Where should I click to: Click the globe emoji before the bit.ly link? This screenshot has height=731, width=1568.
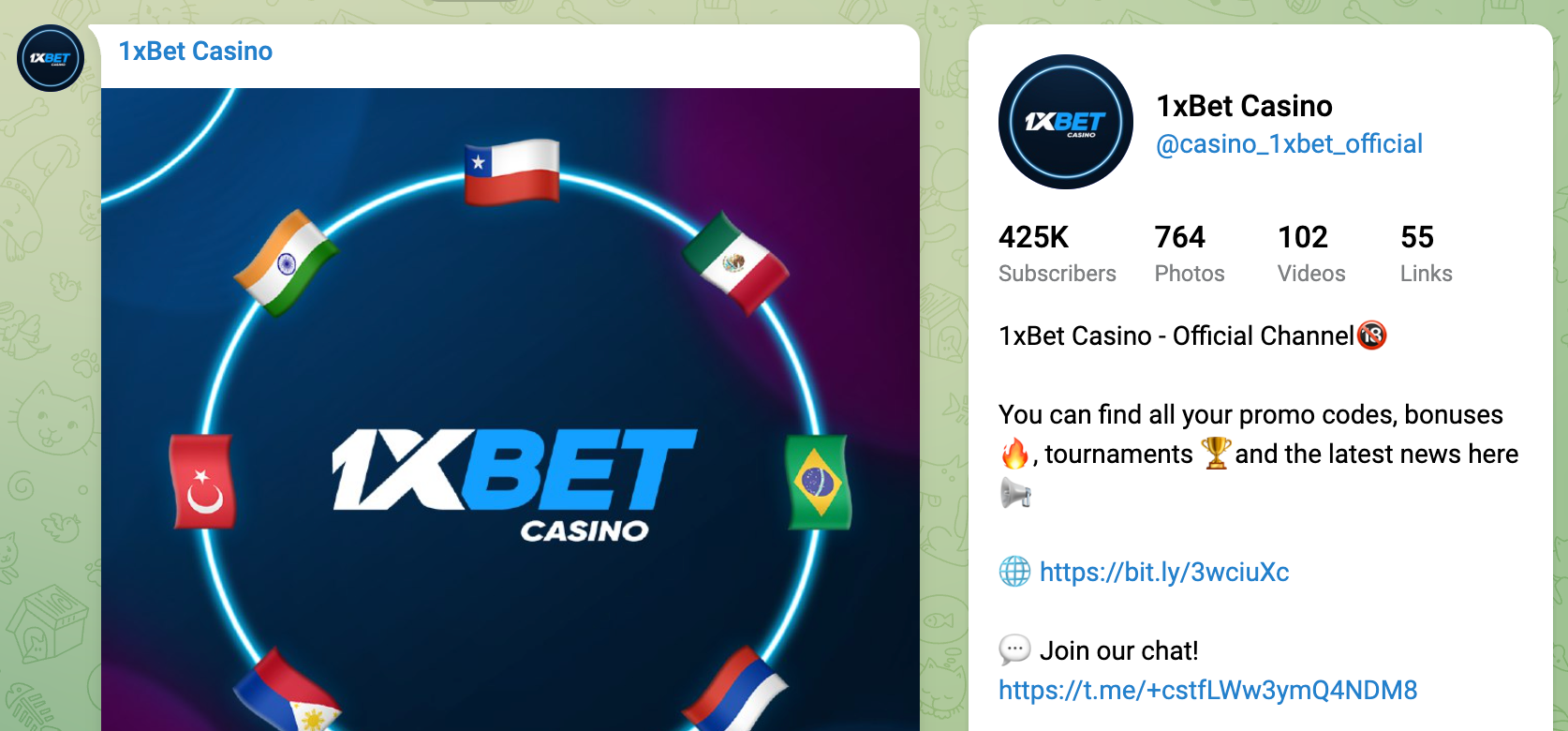pyautogui.click(x=1014, y=571)
